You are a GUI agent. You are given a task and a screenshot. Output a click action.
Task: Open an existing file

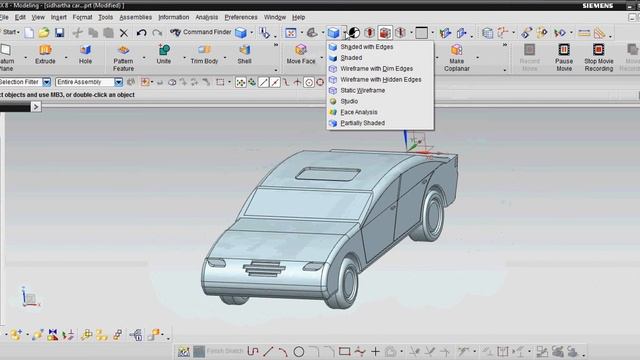tap(44, 33)
